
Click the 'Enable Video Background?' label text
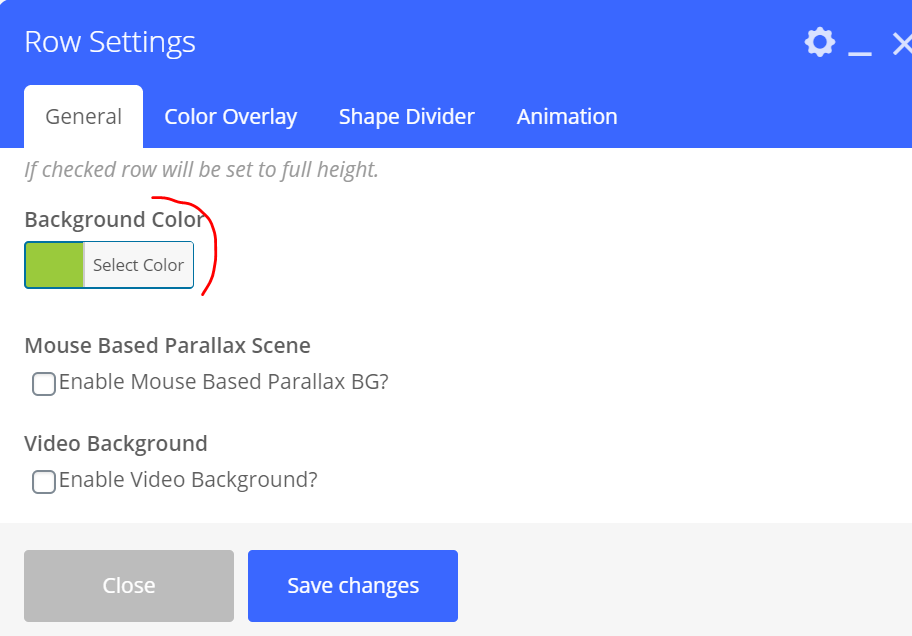pos(188,480)
